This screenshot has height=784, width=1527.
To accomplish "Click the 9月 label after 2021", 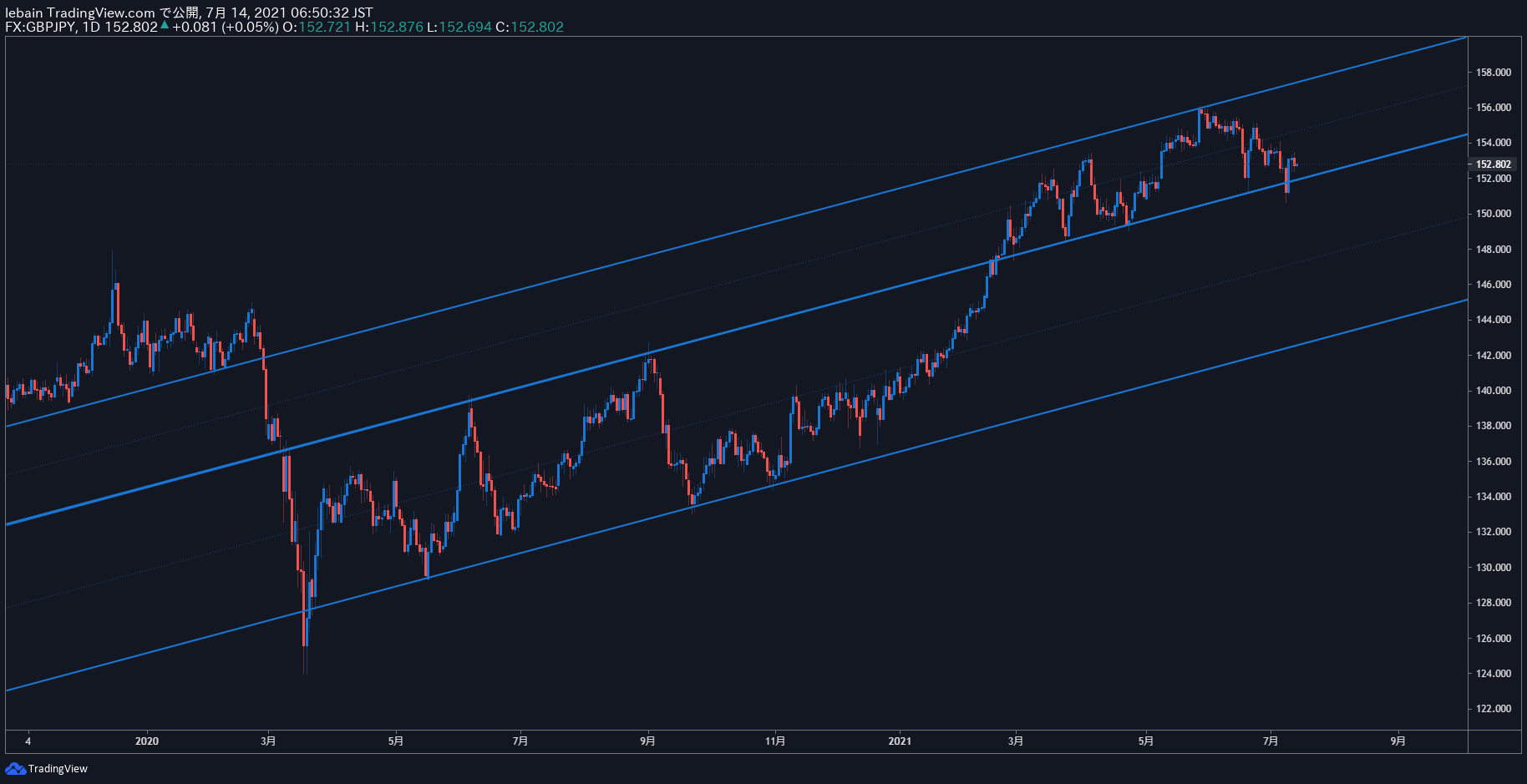I will tap(1398, 741).
